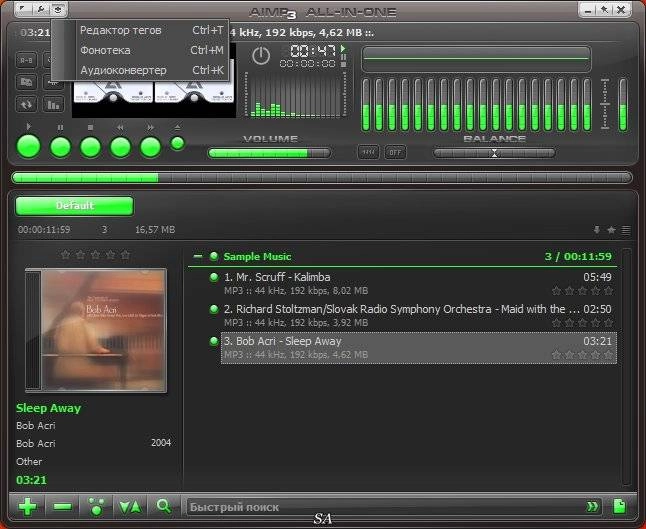
Task: Open the sort menu VA arrows button
Action: (130, 507)
